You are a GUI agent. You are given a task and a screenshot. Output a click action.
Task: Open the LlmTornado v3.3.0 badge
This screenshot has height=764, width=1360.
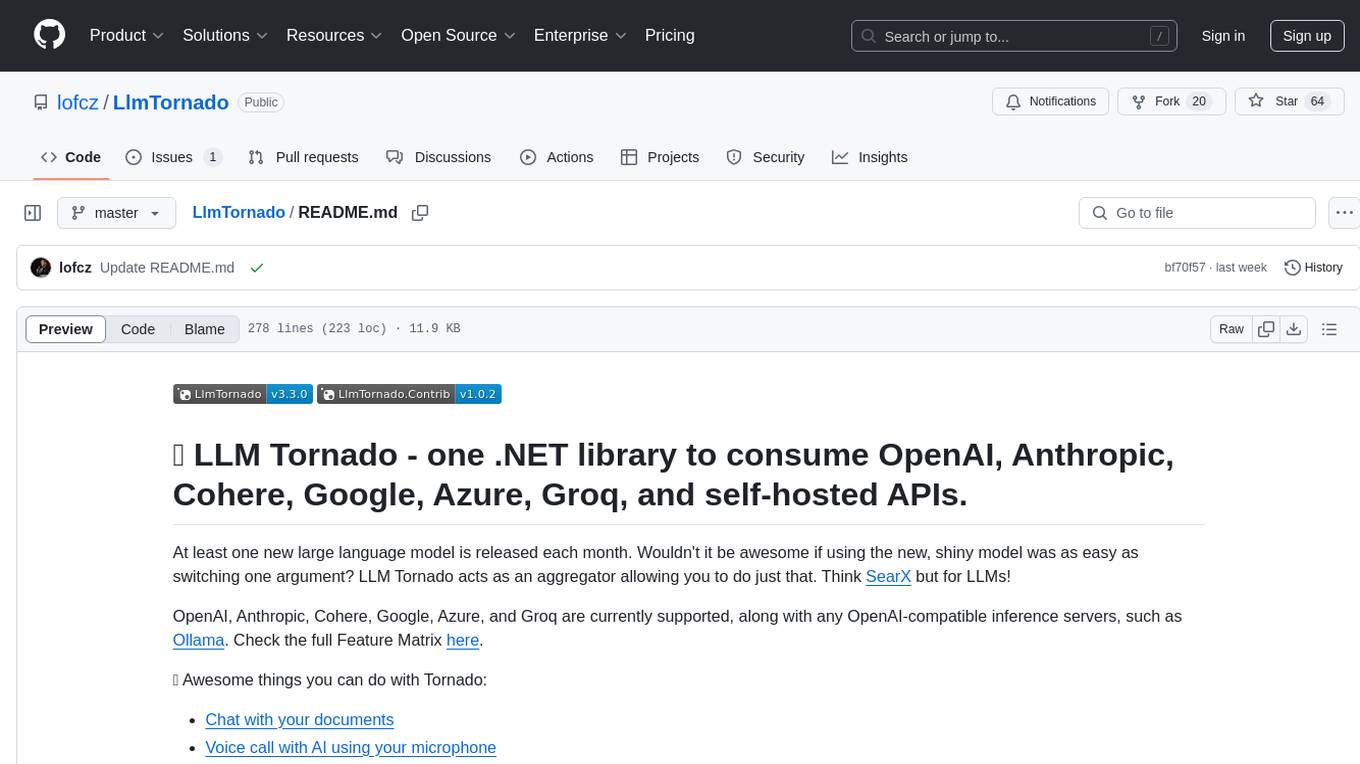(243, 394)
